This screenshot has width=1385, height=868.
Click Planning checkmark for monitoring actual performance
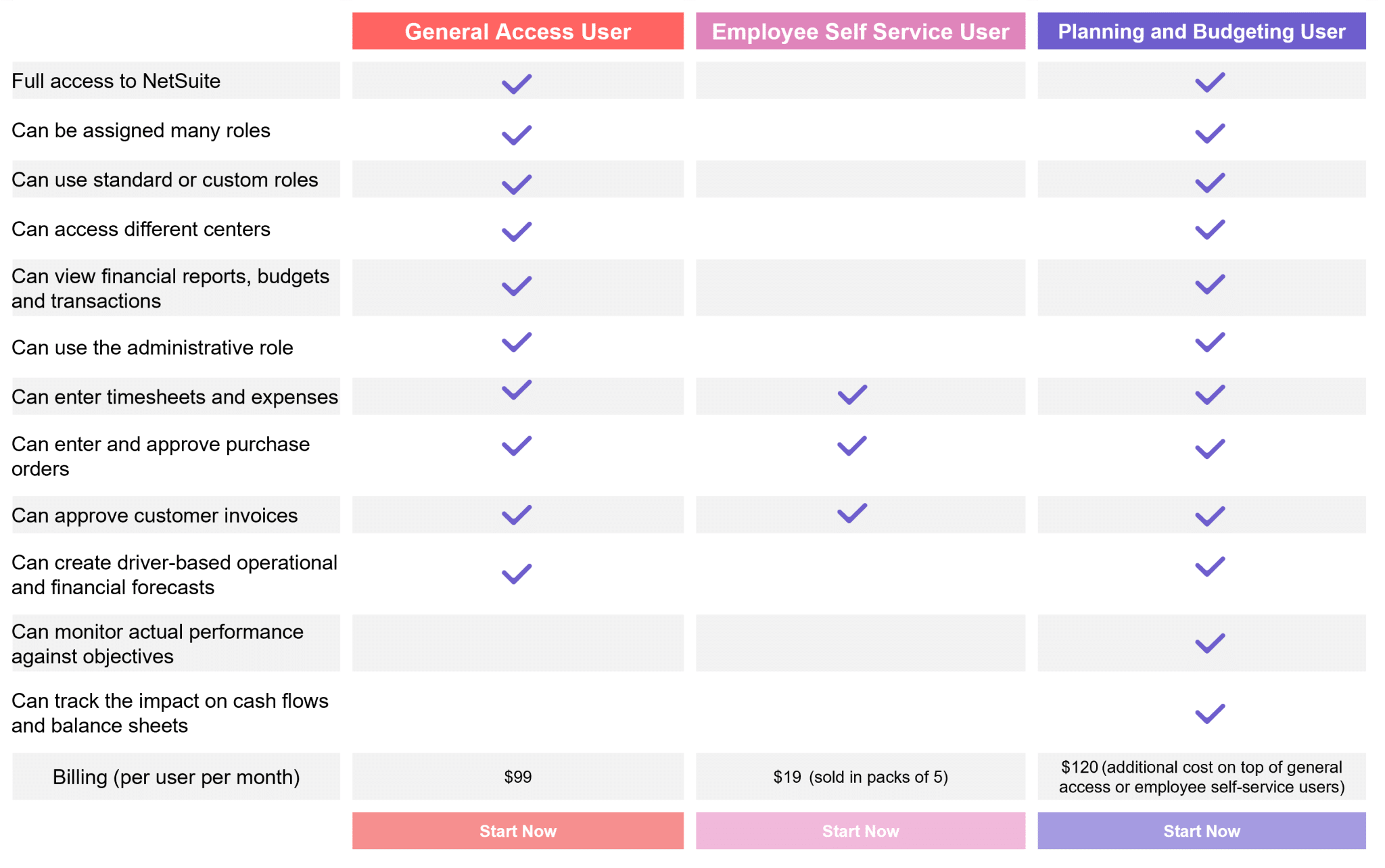coord(1210,643)
